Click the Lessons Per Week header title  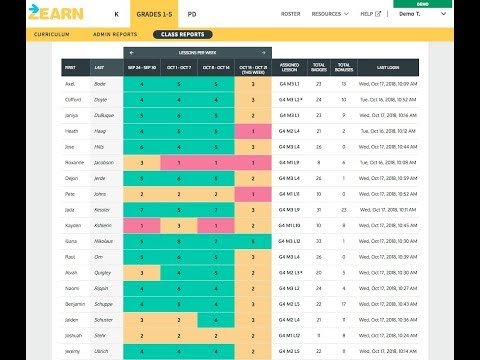coord(197,53)
